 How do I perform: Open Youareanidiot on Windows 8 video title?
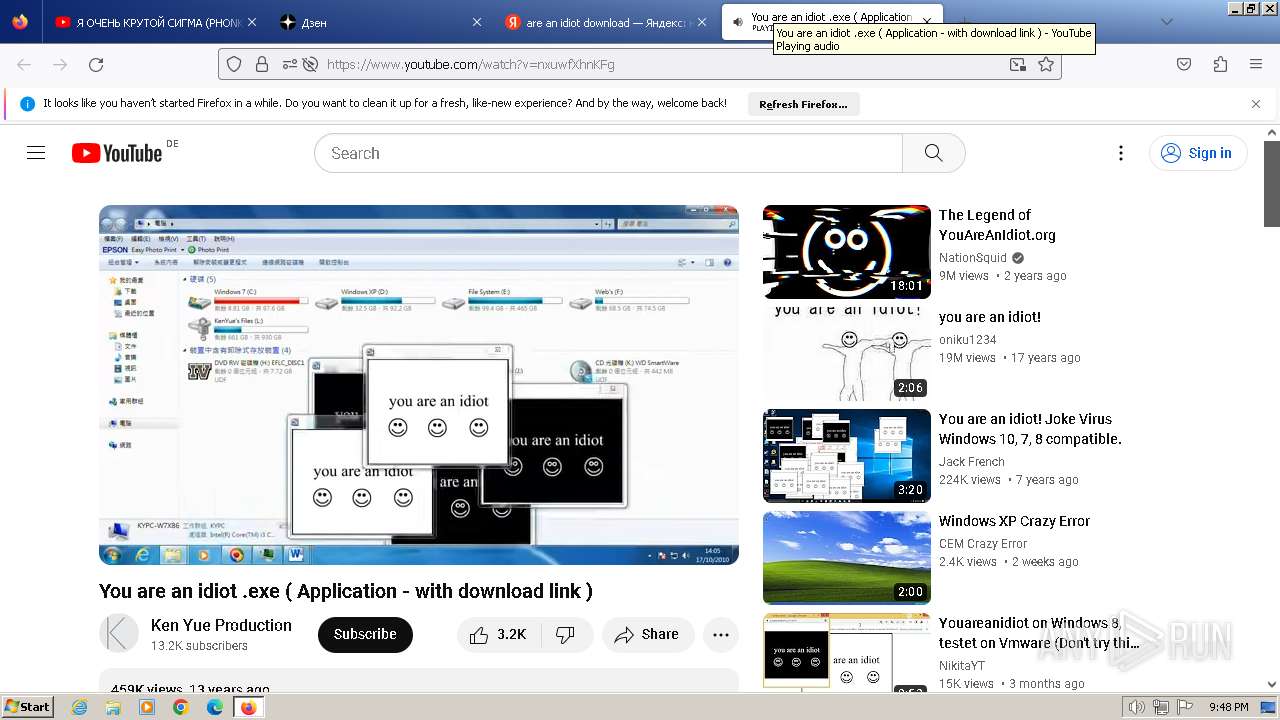1039,633
